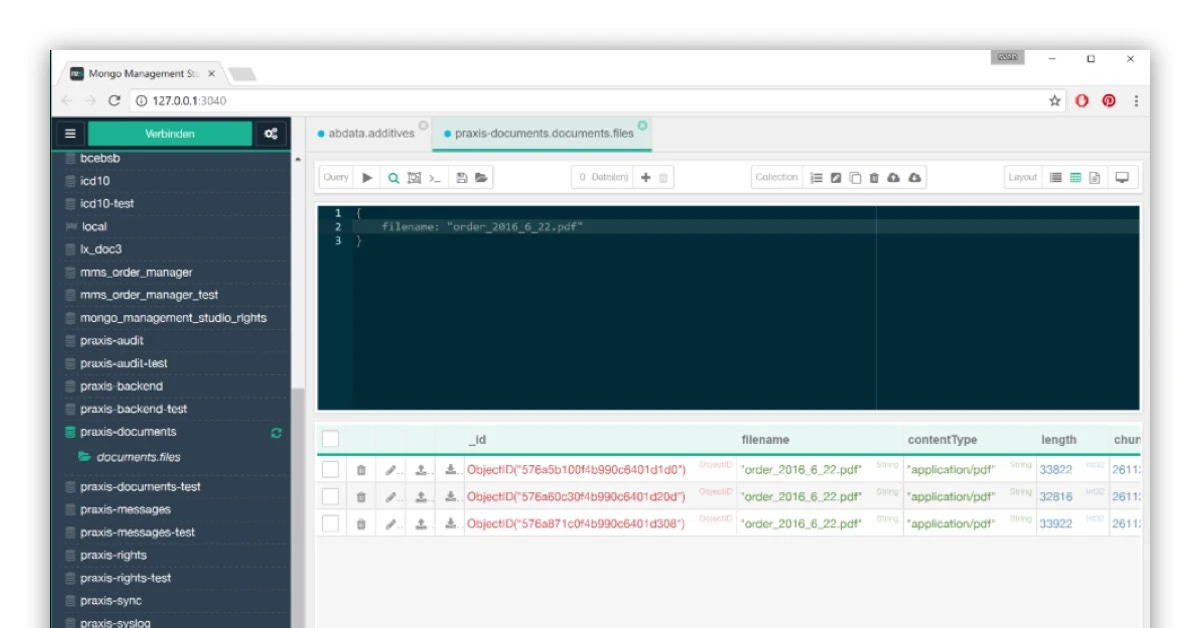Open the shell prompt icon in Query toolbar

435,178
